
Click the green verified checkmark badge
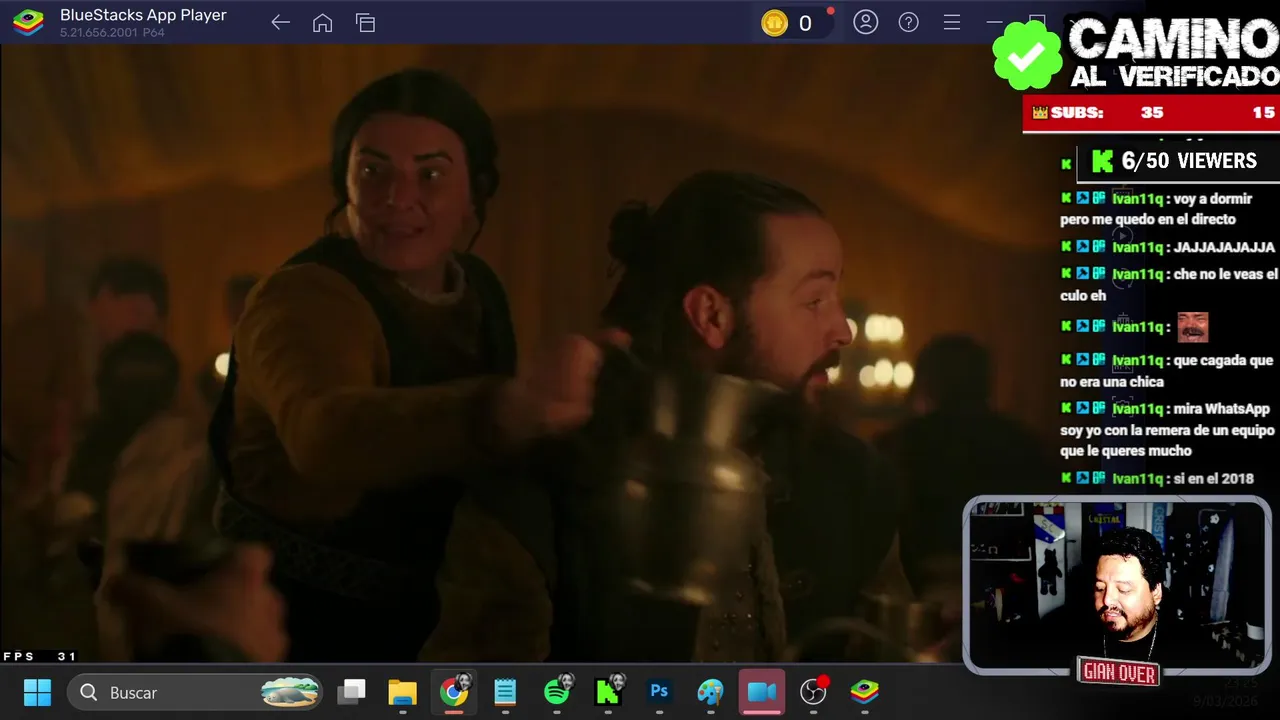(x=1027, y=56)
